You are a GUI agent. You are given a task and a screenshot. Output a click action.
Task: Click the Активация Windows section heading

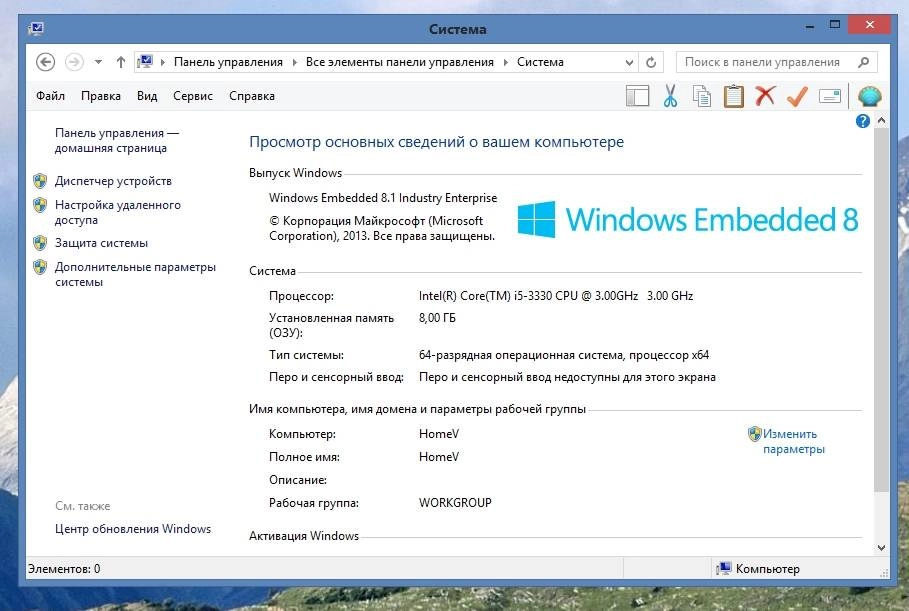pos(304,536)
